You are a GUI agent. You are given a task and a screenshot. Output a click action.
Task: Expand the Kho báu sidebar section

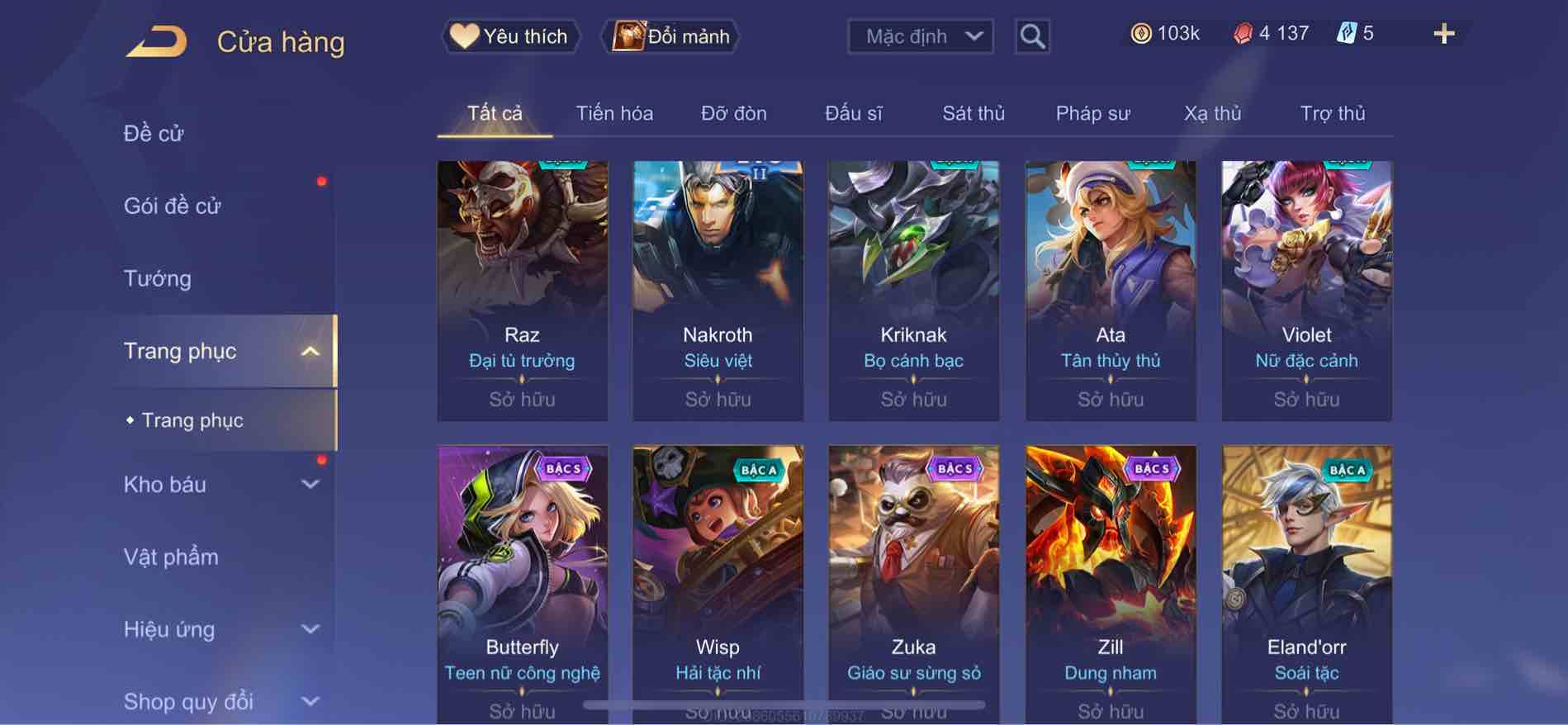(x=310, y=485)
